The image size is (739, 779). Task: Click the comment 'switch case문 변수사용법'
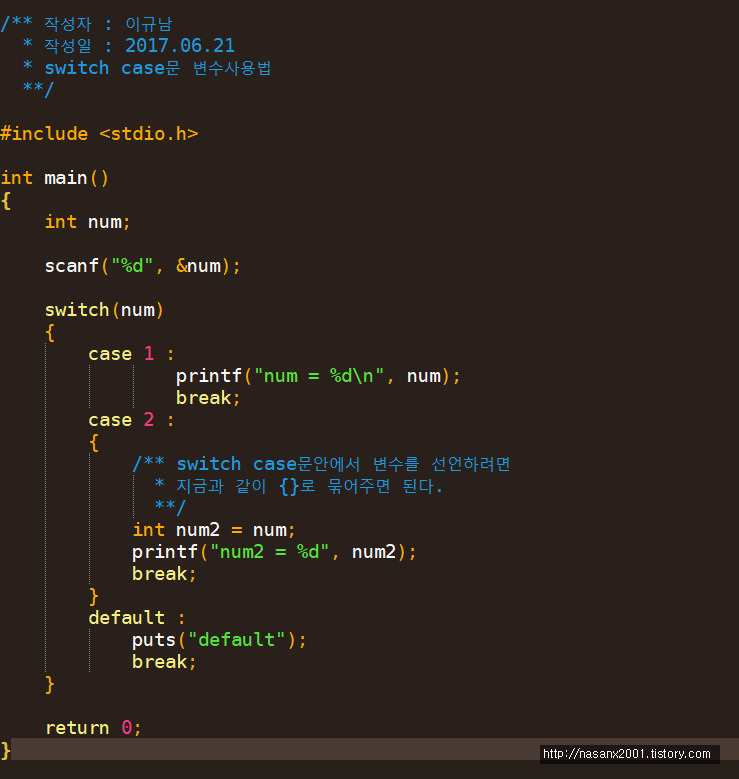pos(158,68)
